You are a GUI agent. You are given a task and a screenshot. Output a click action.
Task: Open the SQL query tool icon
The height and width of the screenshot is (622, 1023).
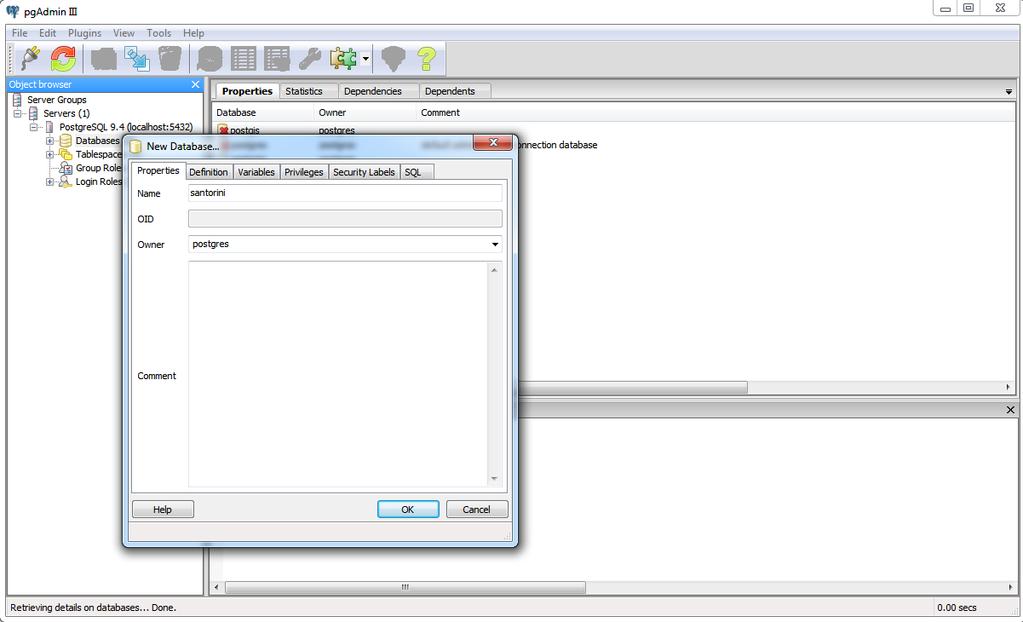pyautogui.click(x=209, y=59)
